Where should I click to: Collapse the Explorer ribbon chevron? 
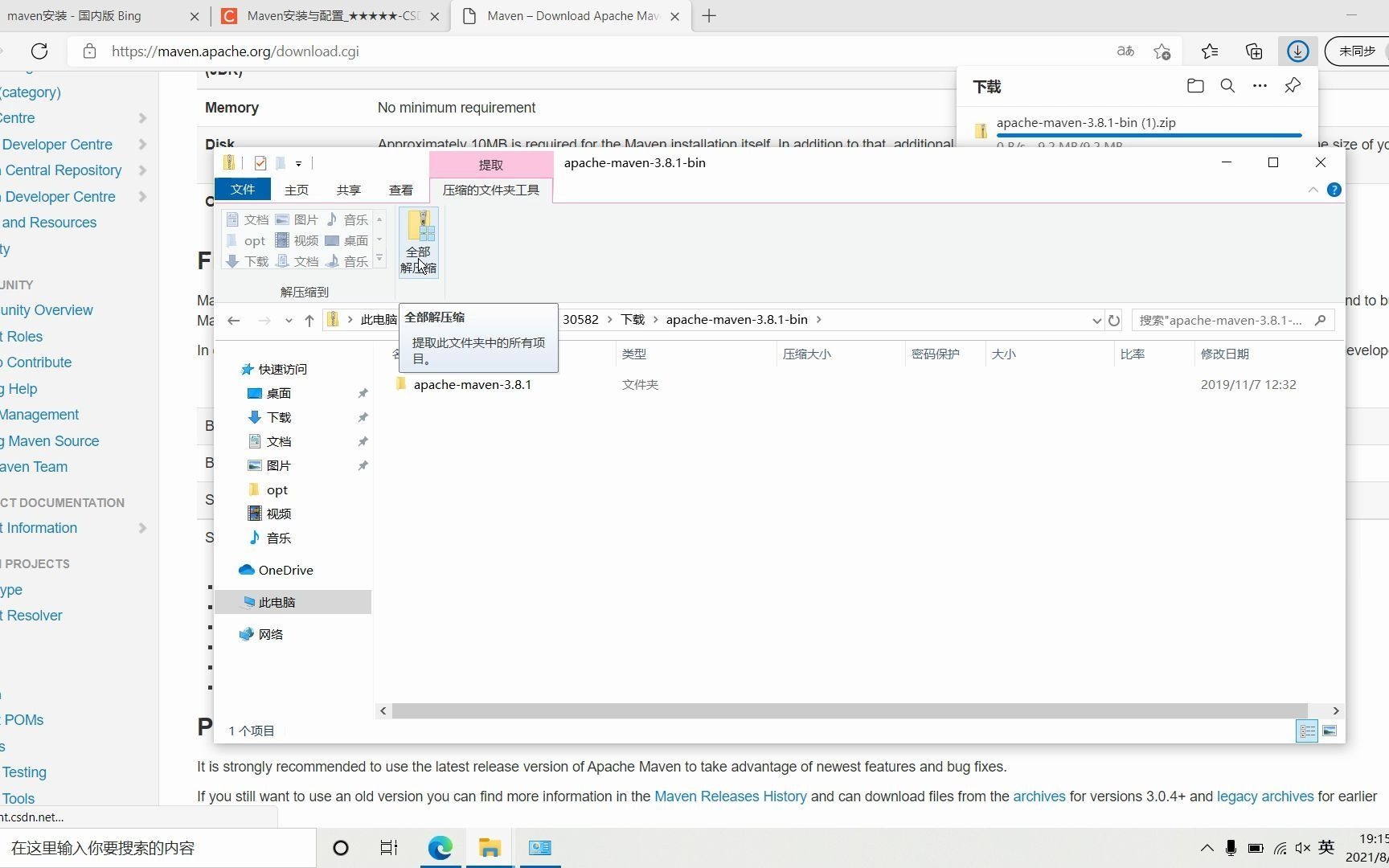pyautogui.click(x=1313, y=190)
